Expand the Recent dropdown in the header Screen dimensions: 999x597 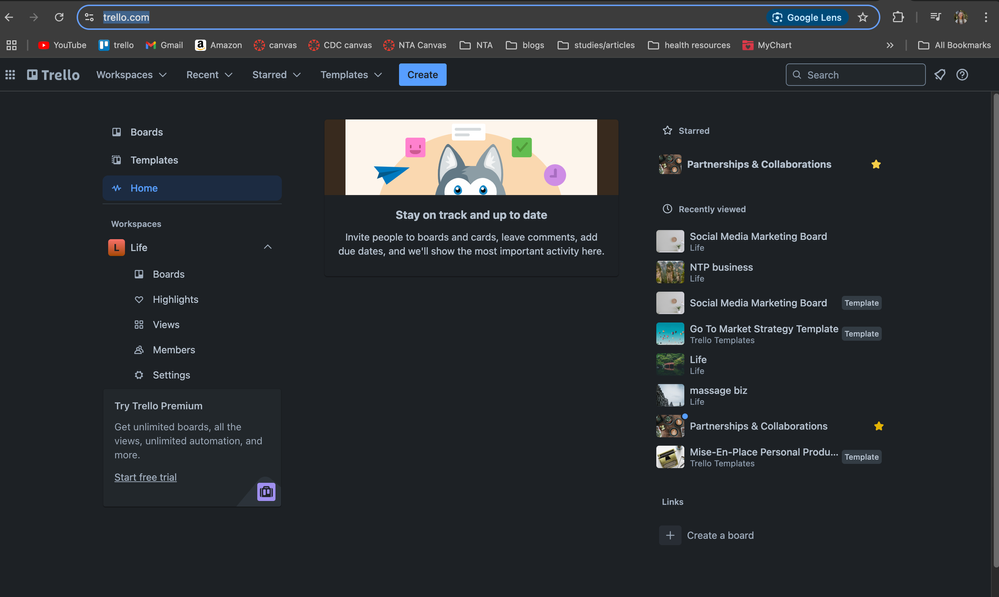[x=209, y=75]
